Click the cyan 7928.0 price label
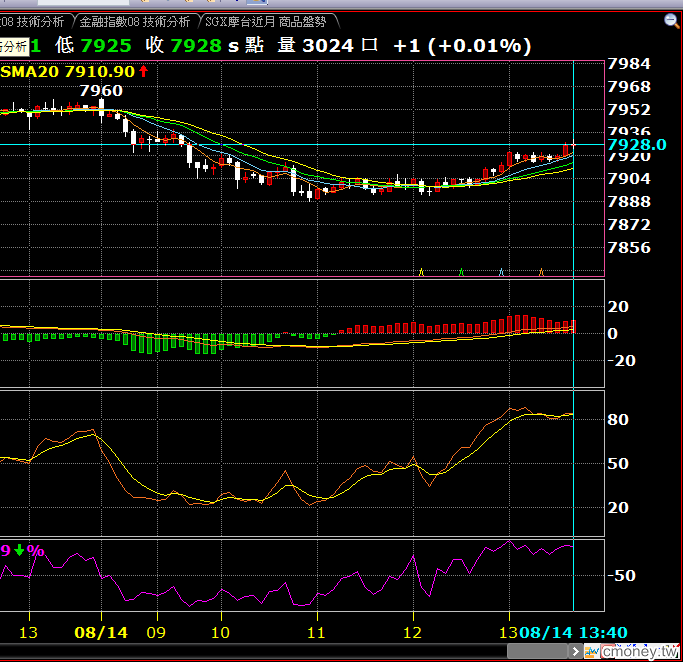Screen dimensions: 683x662 click(637, 145)
